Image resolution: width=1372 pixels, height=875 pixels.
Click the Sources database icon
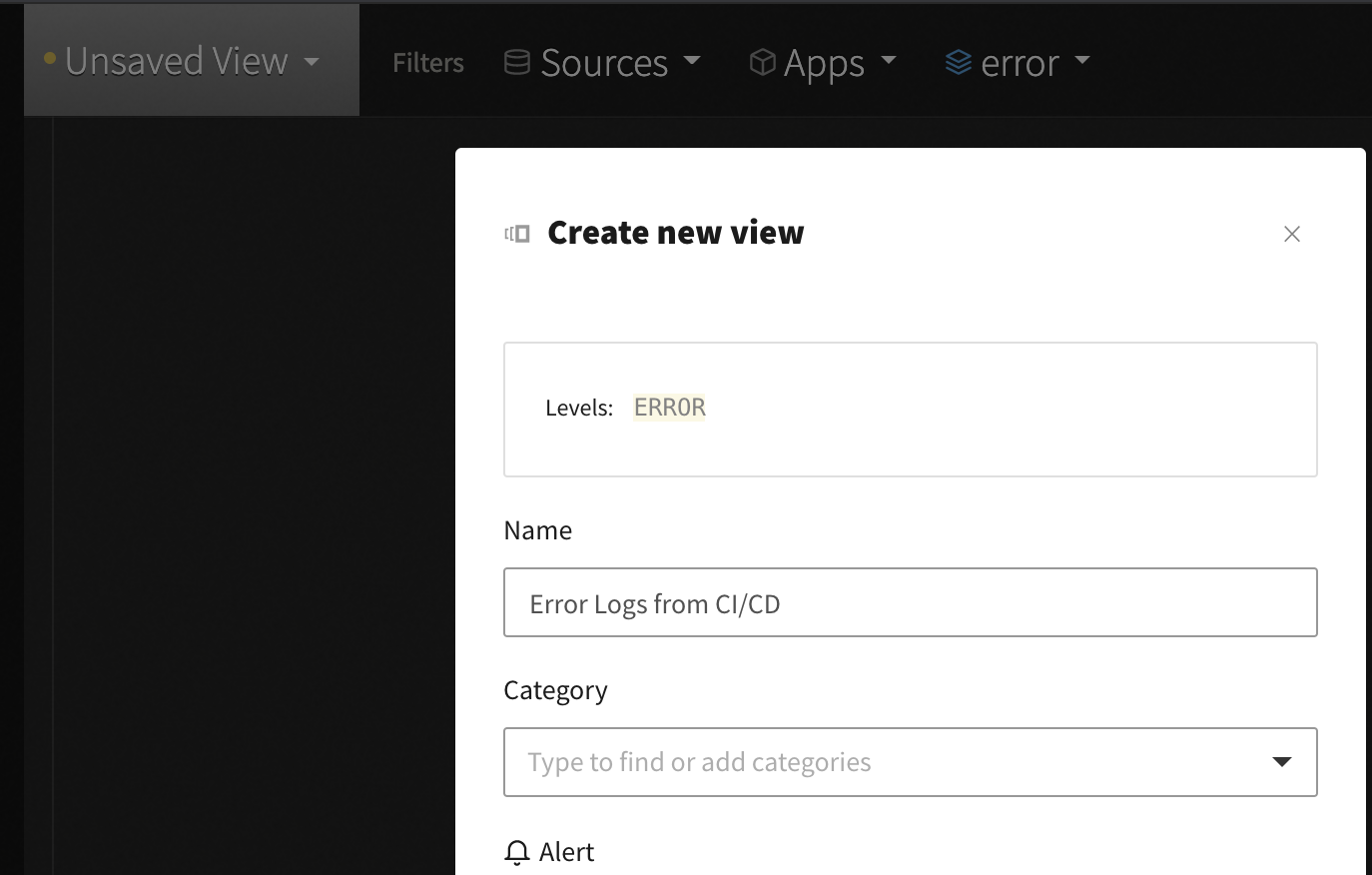tap(516, 62)
